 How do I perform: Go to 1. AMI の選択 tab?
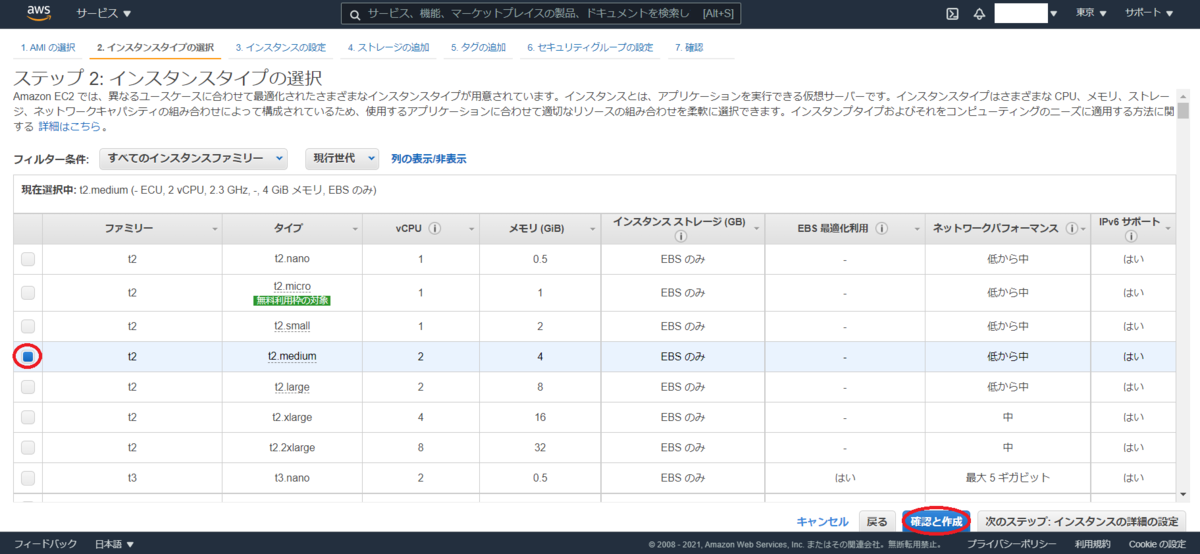pos(47,47)
